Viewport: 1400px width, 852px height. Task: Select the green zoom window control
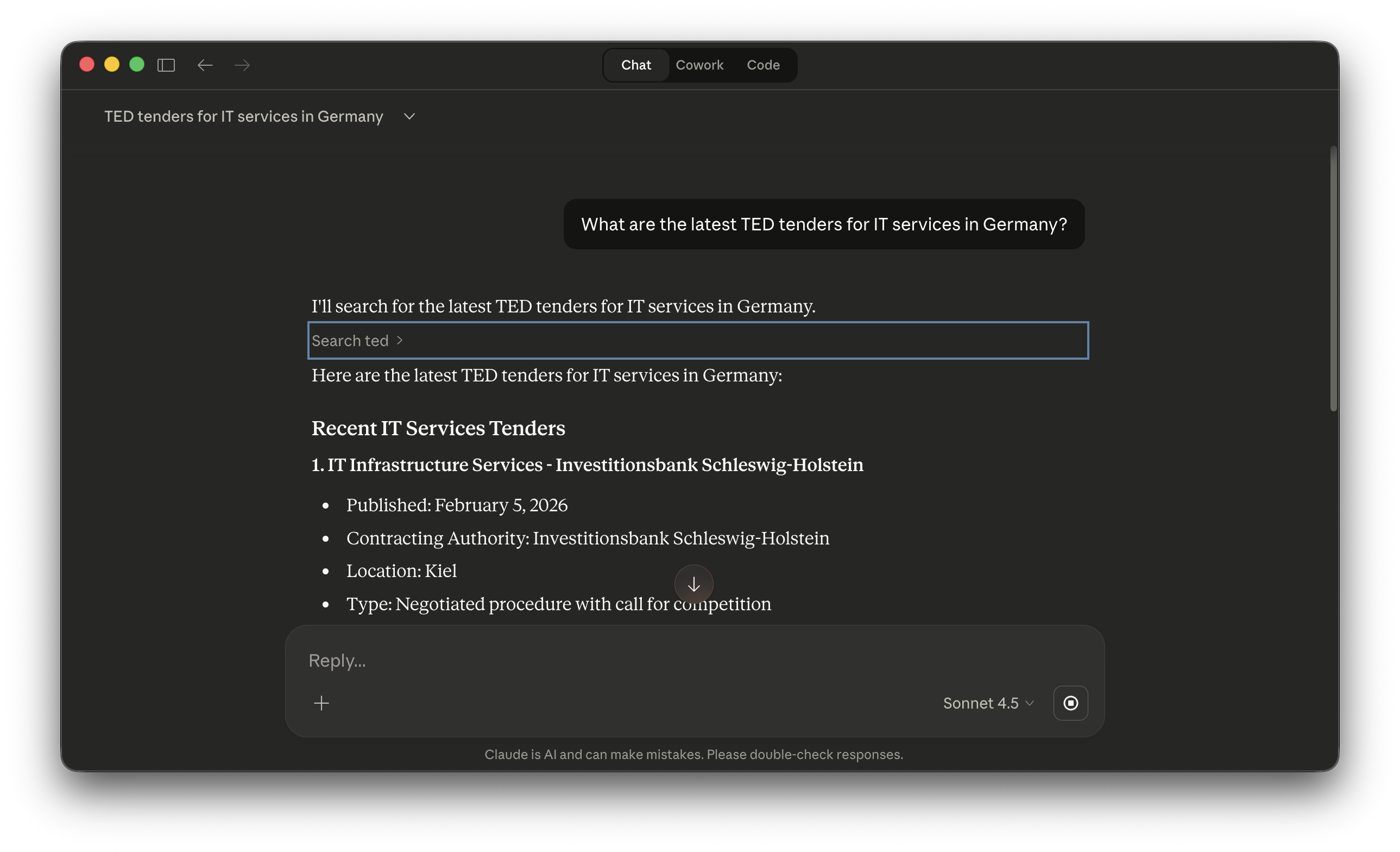click(136, 64)
